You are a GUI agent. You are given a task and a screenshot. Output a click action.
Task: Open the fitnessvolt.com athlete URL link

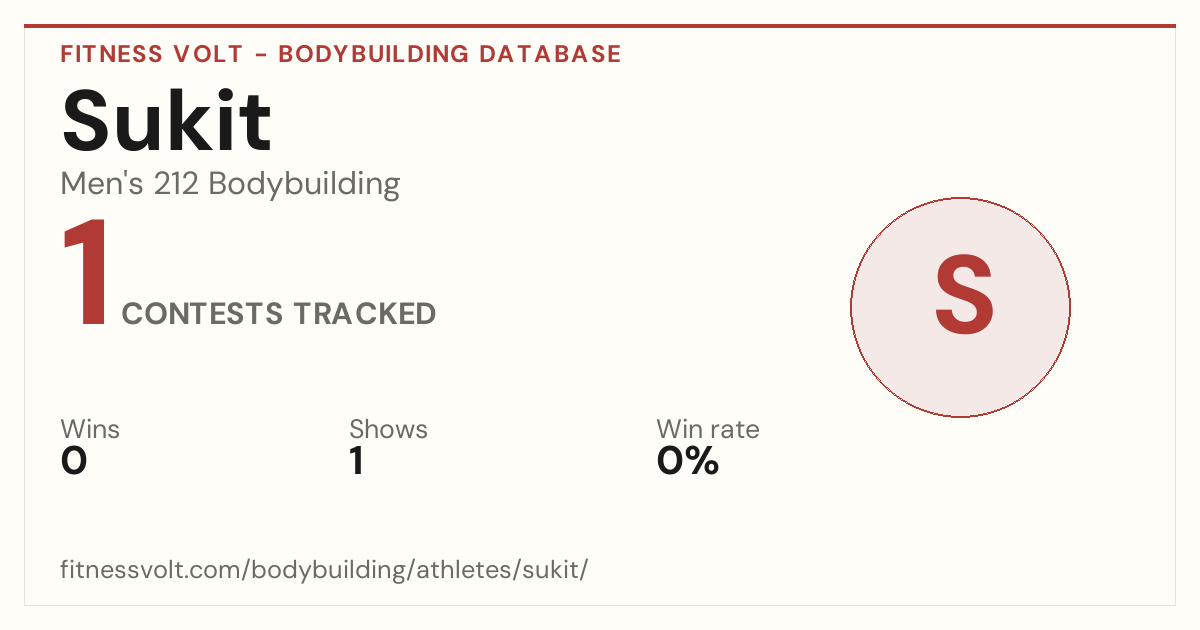pyautogui.click(x=324, y=570)
